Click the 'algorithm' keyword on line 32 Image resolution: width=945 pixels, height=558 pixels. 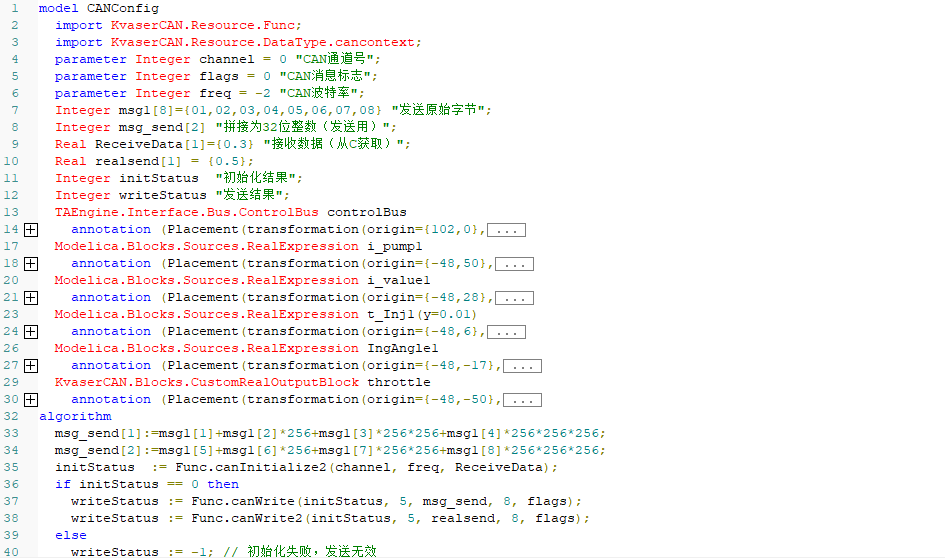pyautogui.click(x=75, y=416)
